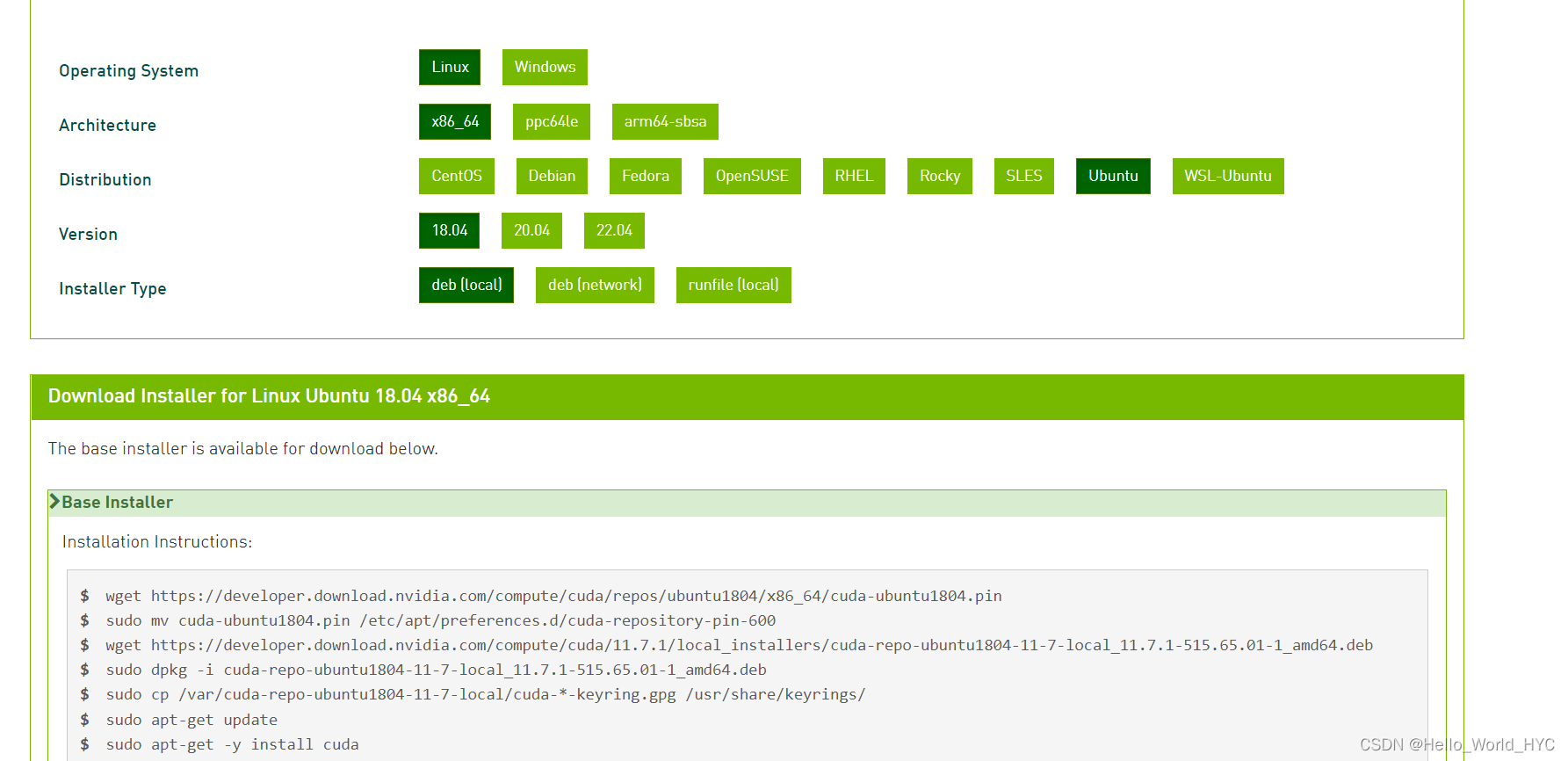Choose x86_64 architecture
Image resolution: width=1568 pixels, height=761 pixels.
pyautogui.click(x=455, y=121)
